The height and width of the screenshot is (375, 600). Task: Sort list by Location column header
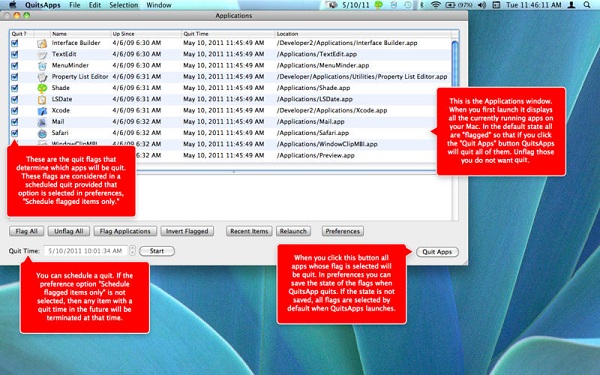click(362, 34)
